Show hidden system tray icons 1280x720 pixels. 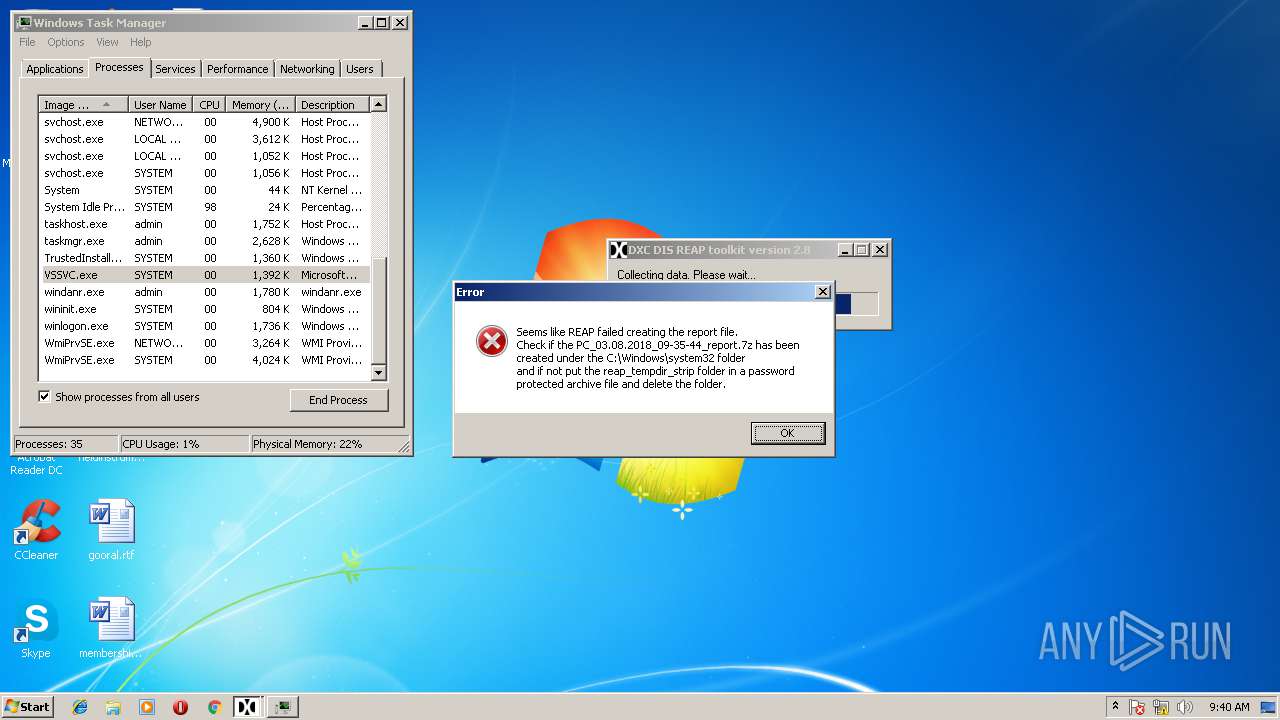coord(1115,706)
